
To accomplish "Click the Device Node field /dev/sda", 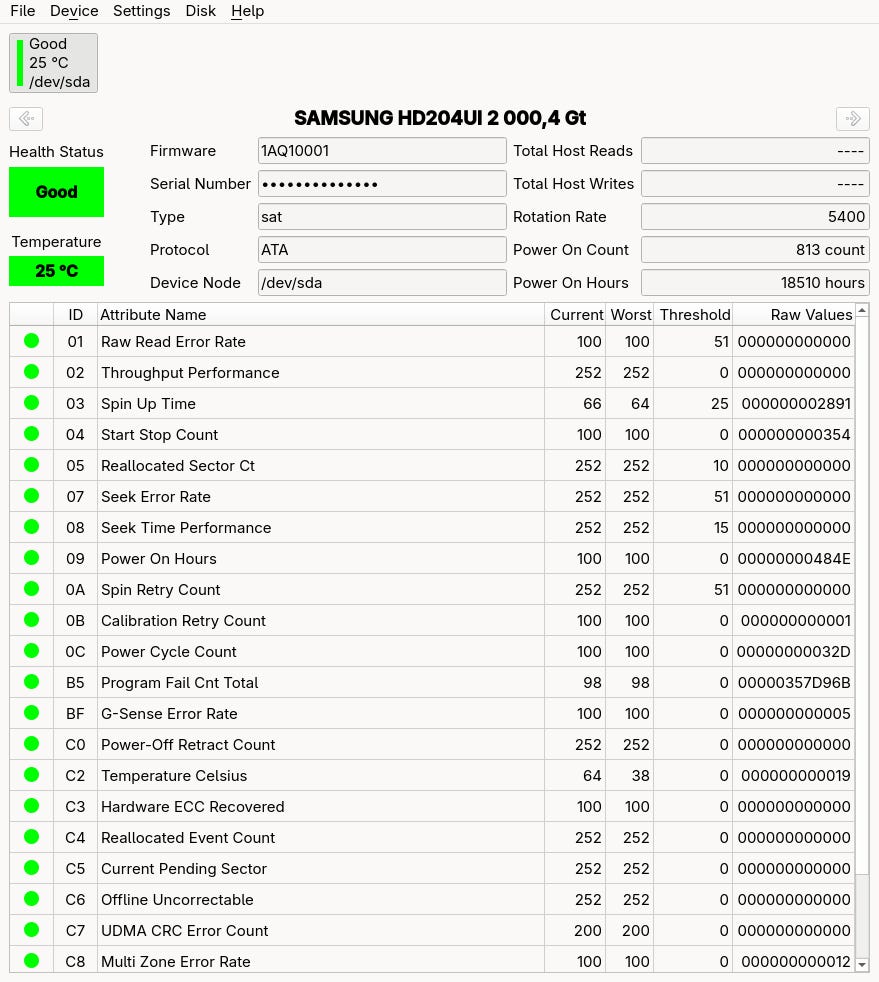I will tap(382, 283).
